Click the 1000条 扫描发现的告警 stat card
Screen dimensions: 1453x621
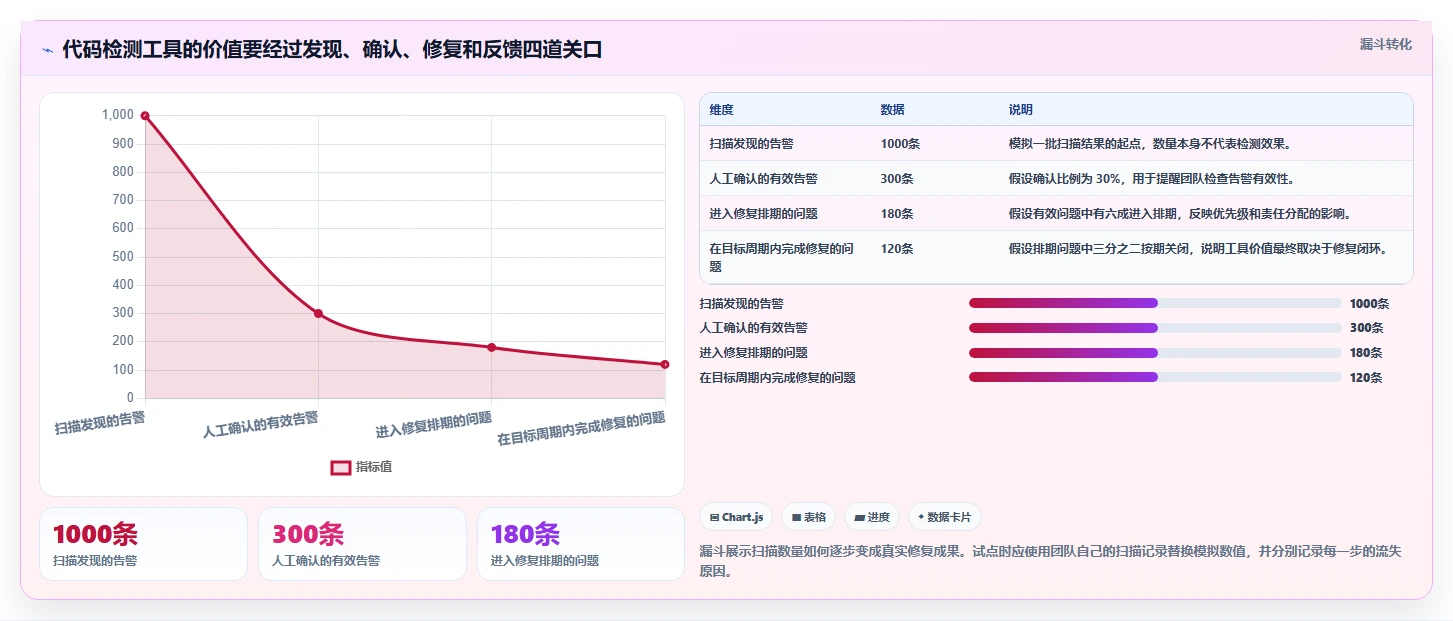143,544
